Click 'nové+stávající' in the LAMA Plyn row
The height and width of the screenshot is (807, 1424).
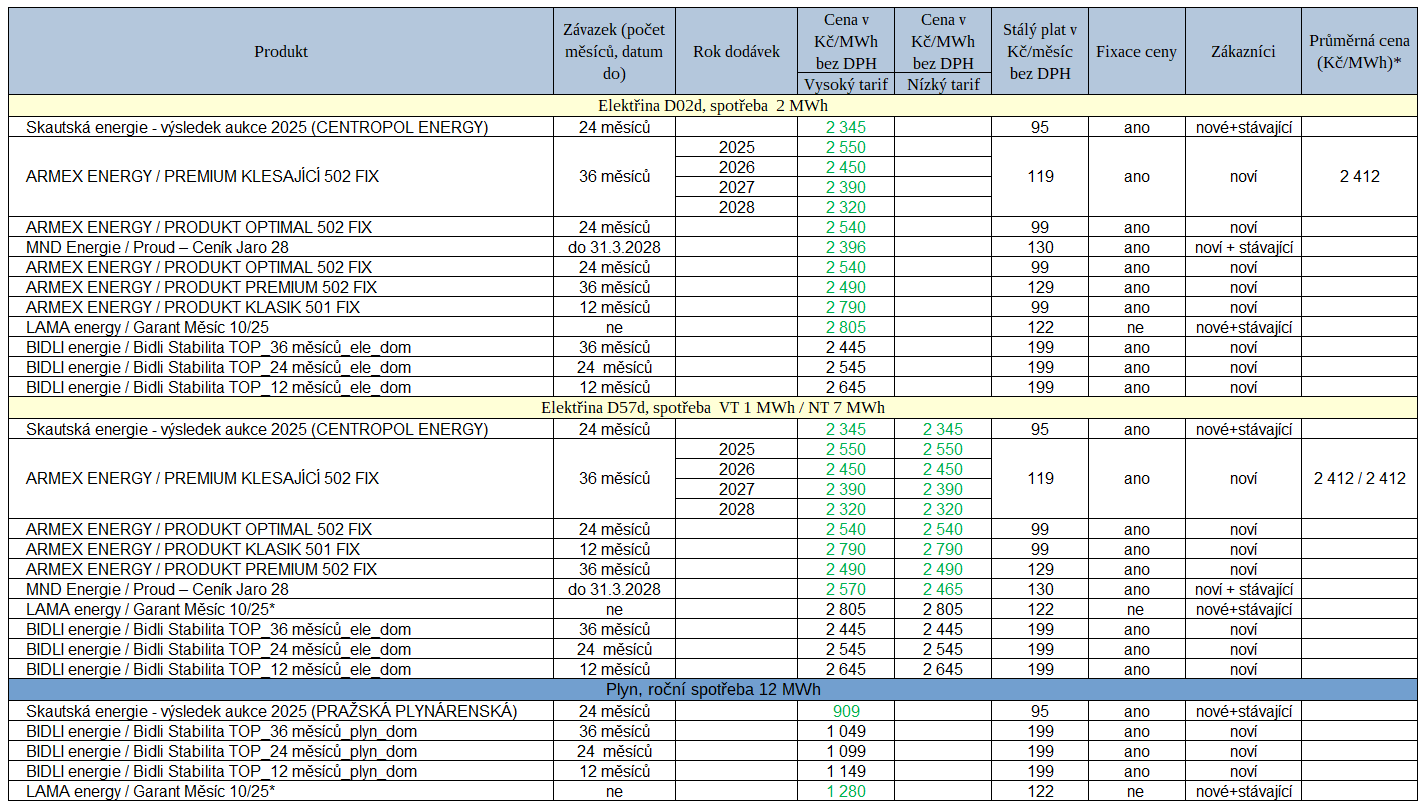click(x=1243, y=791)
